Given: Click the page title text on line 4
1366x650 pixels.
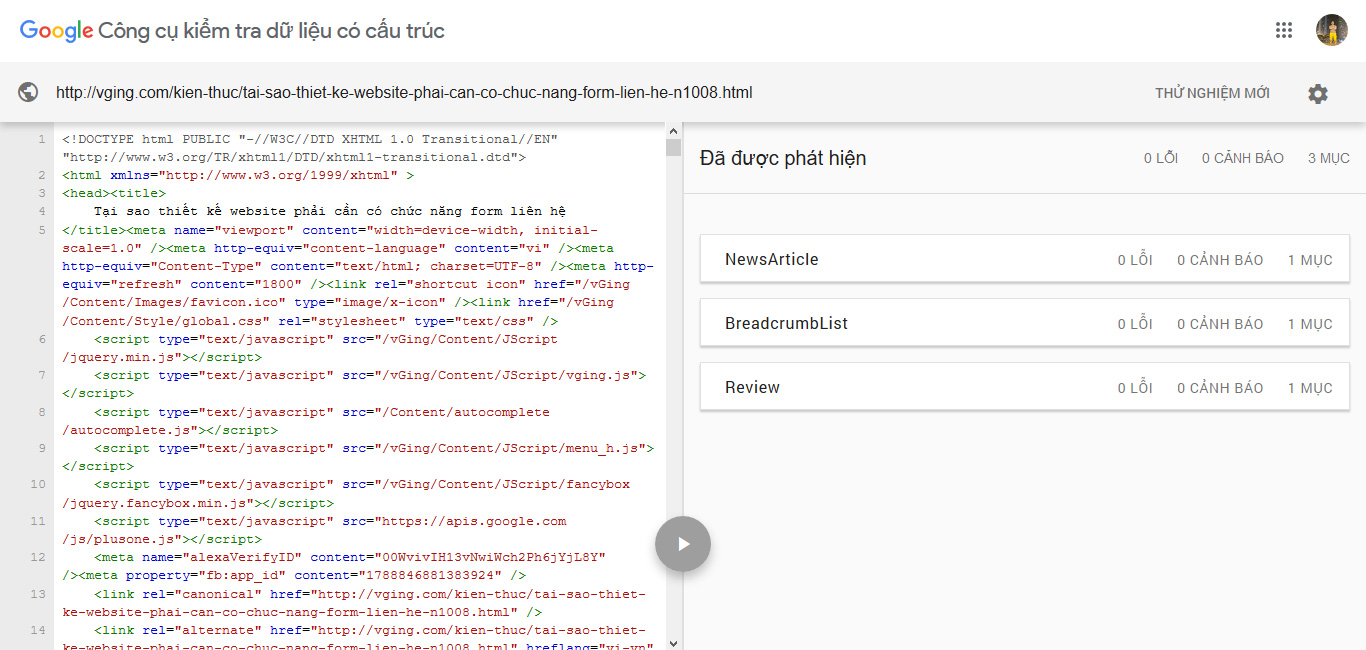Looking at the screenshot, I should [330, 211].
